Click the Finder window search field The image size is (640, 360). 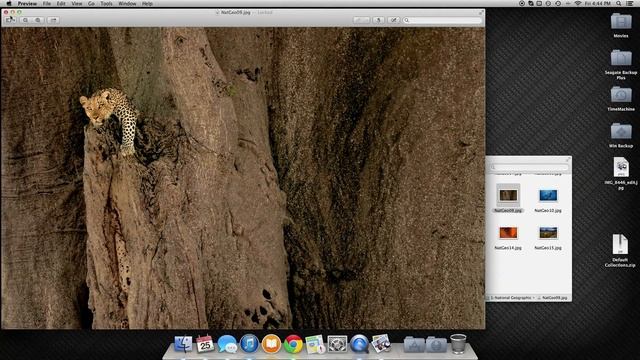[x=529, y=167]
